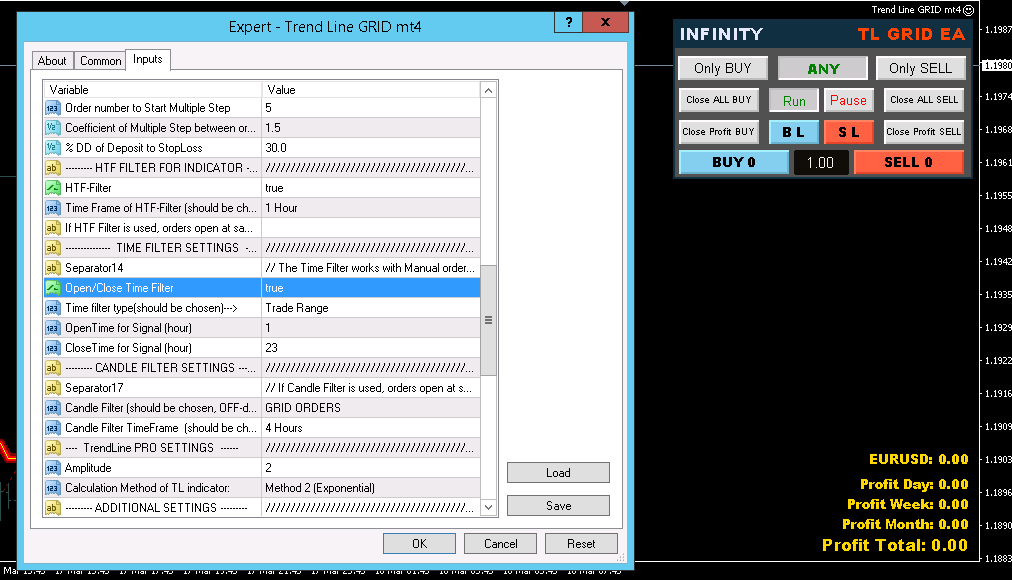Click the CloseTime for Signal value 23 cell
The height and width of the screenshot is (580, 1012).
point(371,348)
